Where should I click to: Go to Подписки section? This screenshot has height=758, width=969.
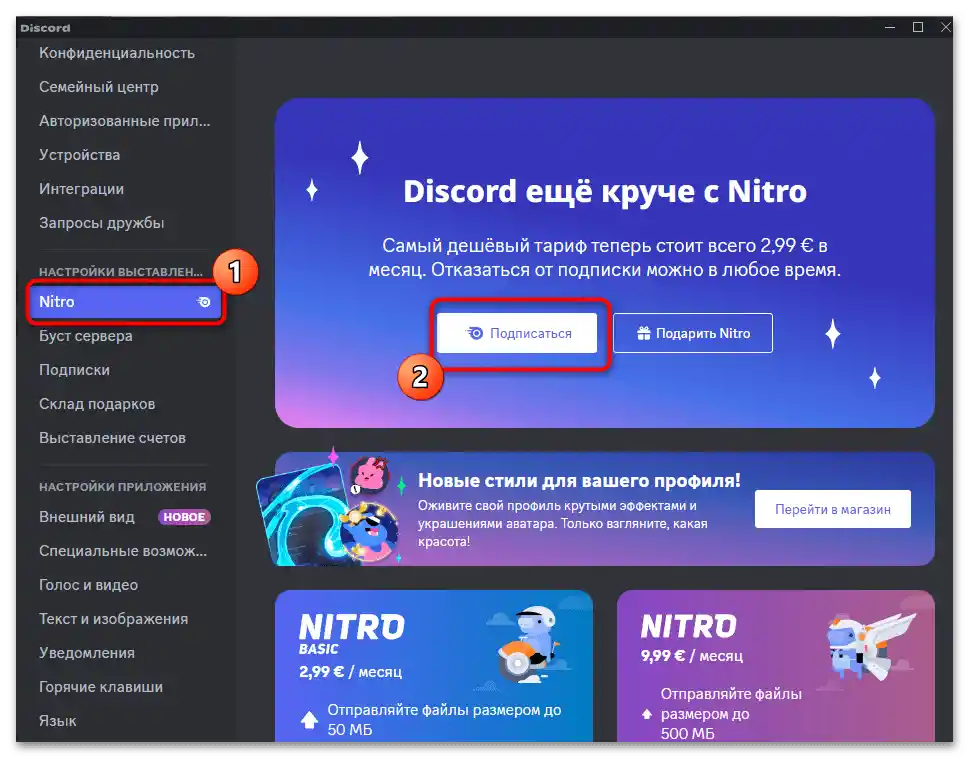coord(74,370)
